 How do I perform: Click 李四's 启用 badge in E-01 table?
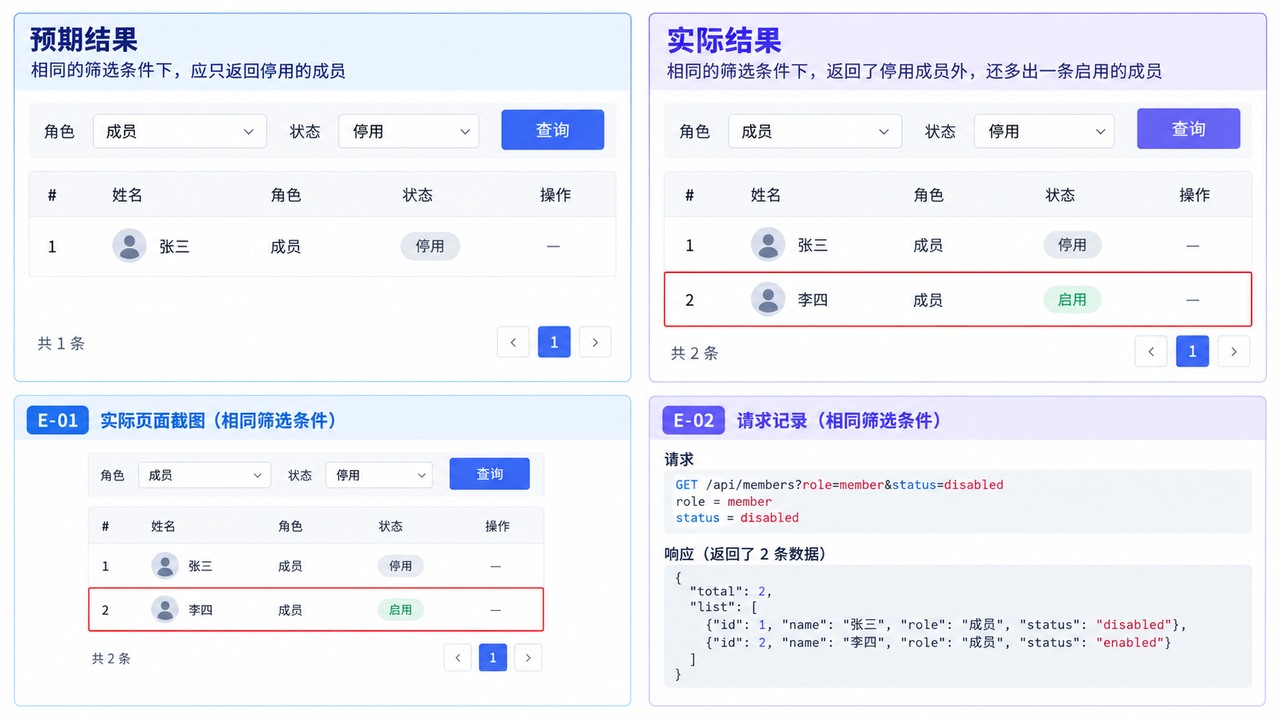(x=401, y=610)
